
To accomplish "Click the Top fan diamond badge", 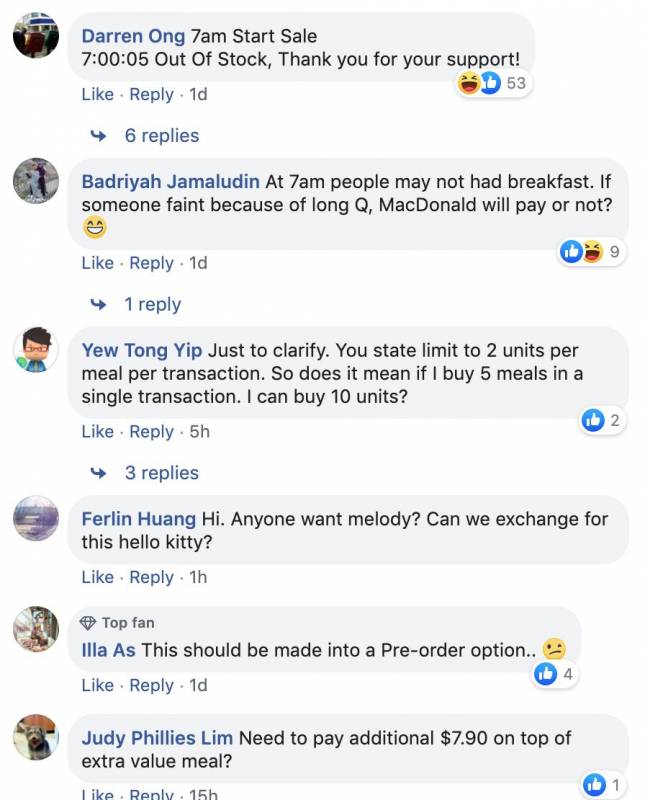I will click(88, 623).
